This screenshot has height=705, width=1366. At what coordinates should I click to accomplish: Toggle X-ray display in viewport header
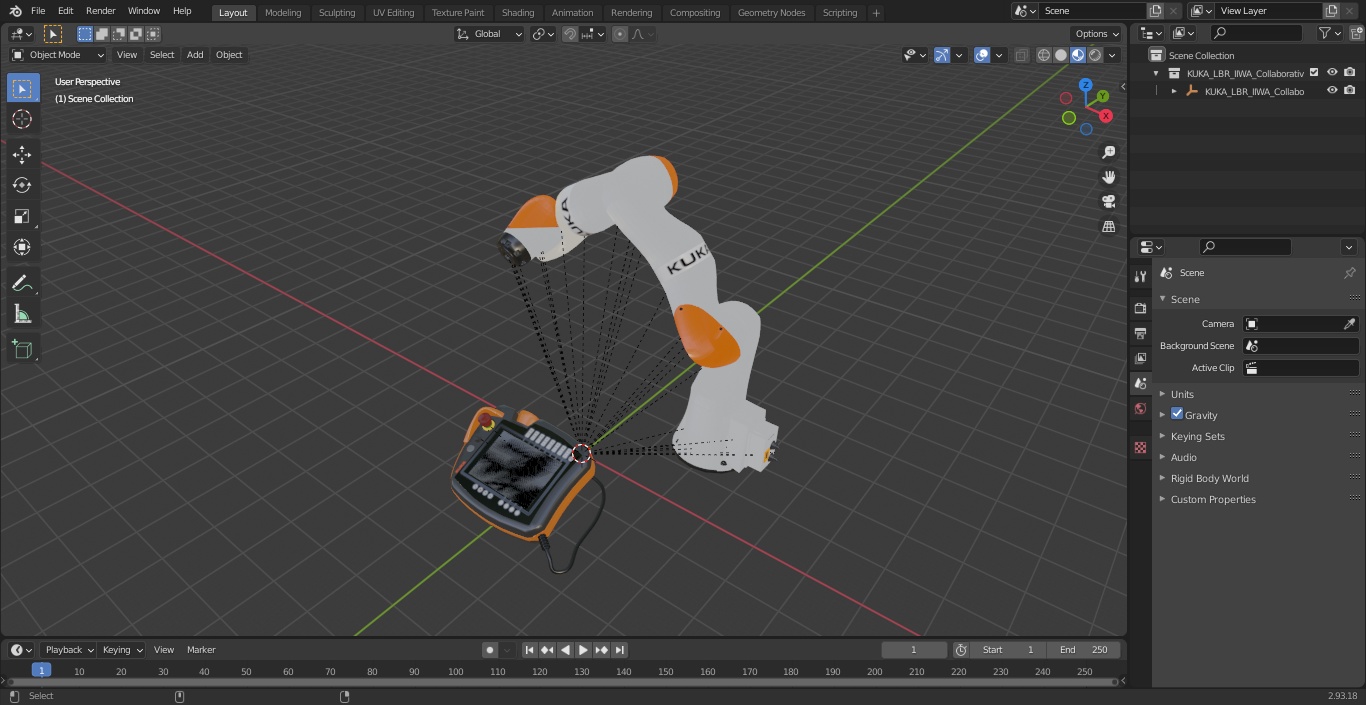[x=1021, y=55]
